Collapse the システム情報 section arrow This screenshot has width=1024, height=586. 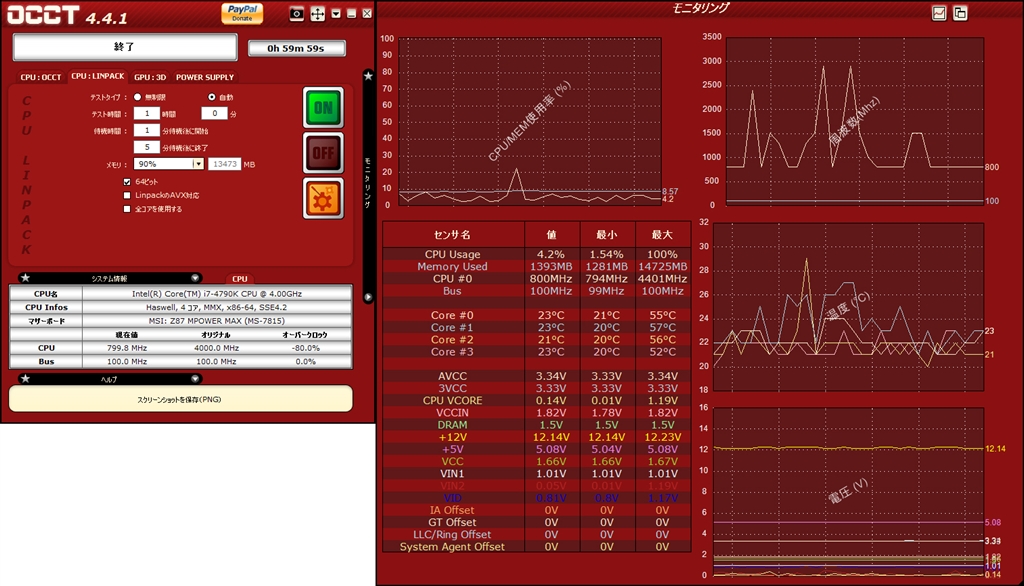pos(195,278)
